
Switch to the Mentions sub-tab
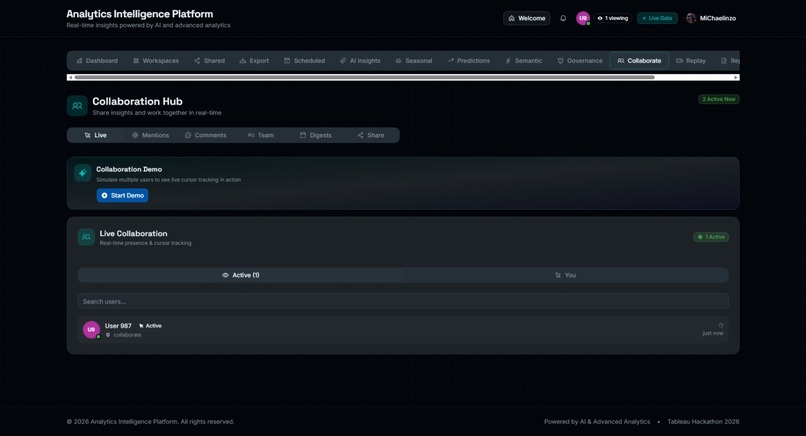tap(150, 135)
